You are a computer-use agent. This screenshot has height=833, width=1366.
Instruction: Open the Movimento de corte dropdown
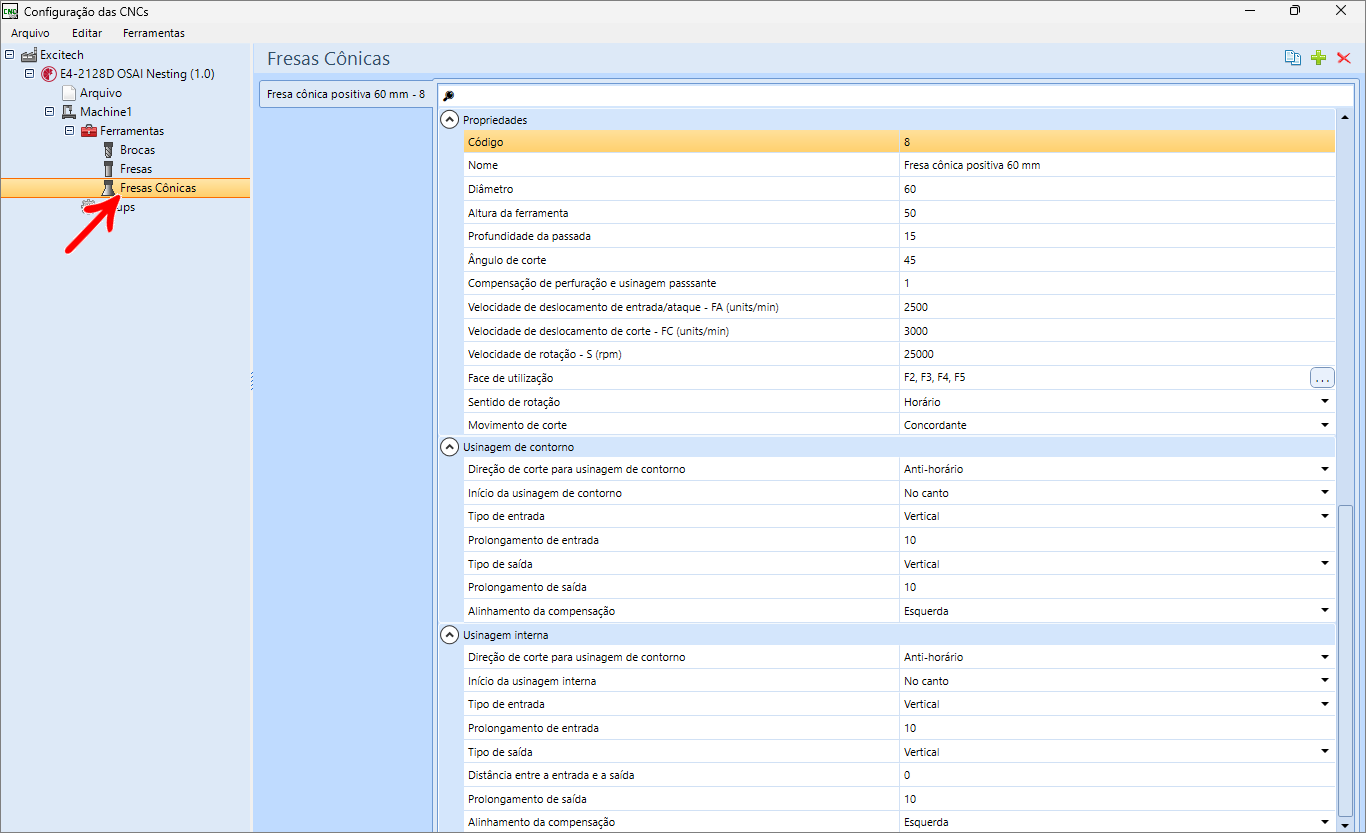pos(1325,425)
